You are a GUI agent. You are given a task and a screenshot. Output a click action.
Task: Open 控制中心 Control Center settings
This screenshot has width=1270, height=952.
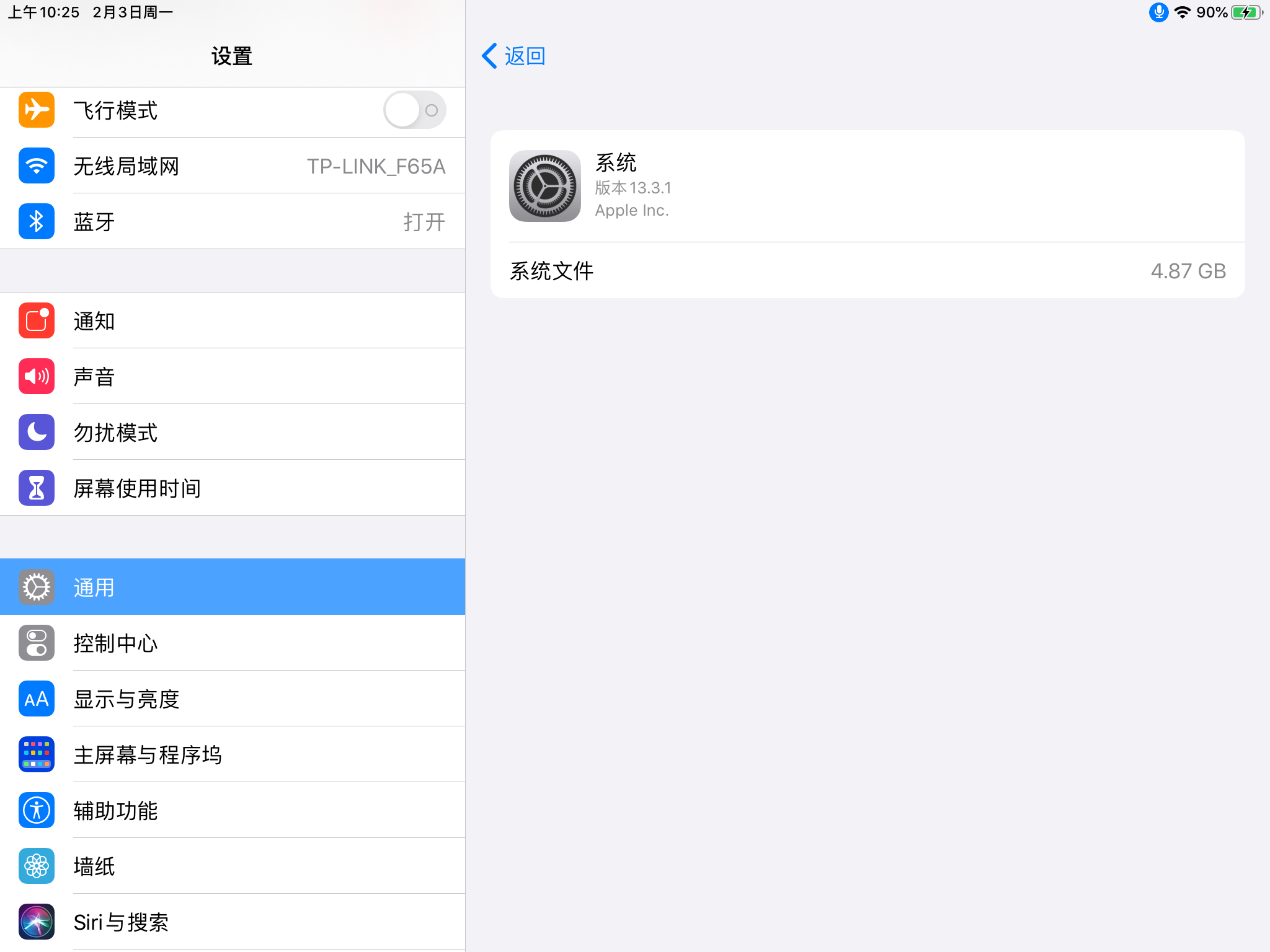click(x=233, y=643)
